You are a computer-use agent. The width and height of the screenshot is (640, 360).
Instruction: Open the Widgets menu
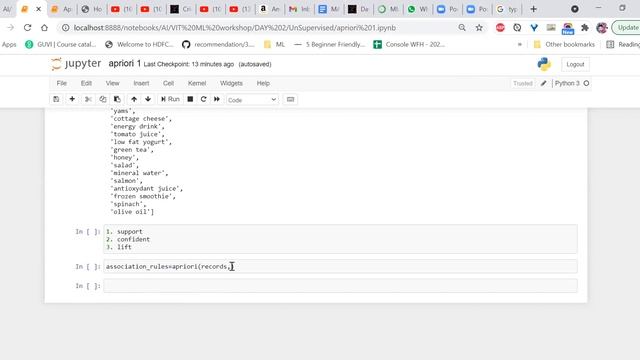231,83
